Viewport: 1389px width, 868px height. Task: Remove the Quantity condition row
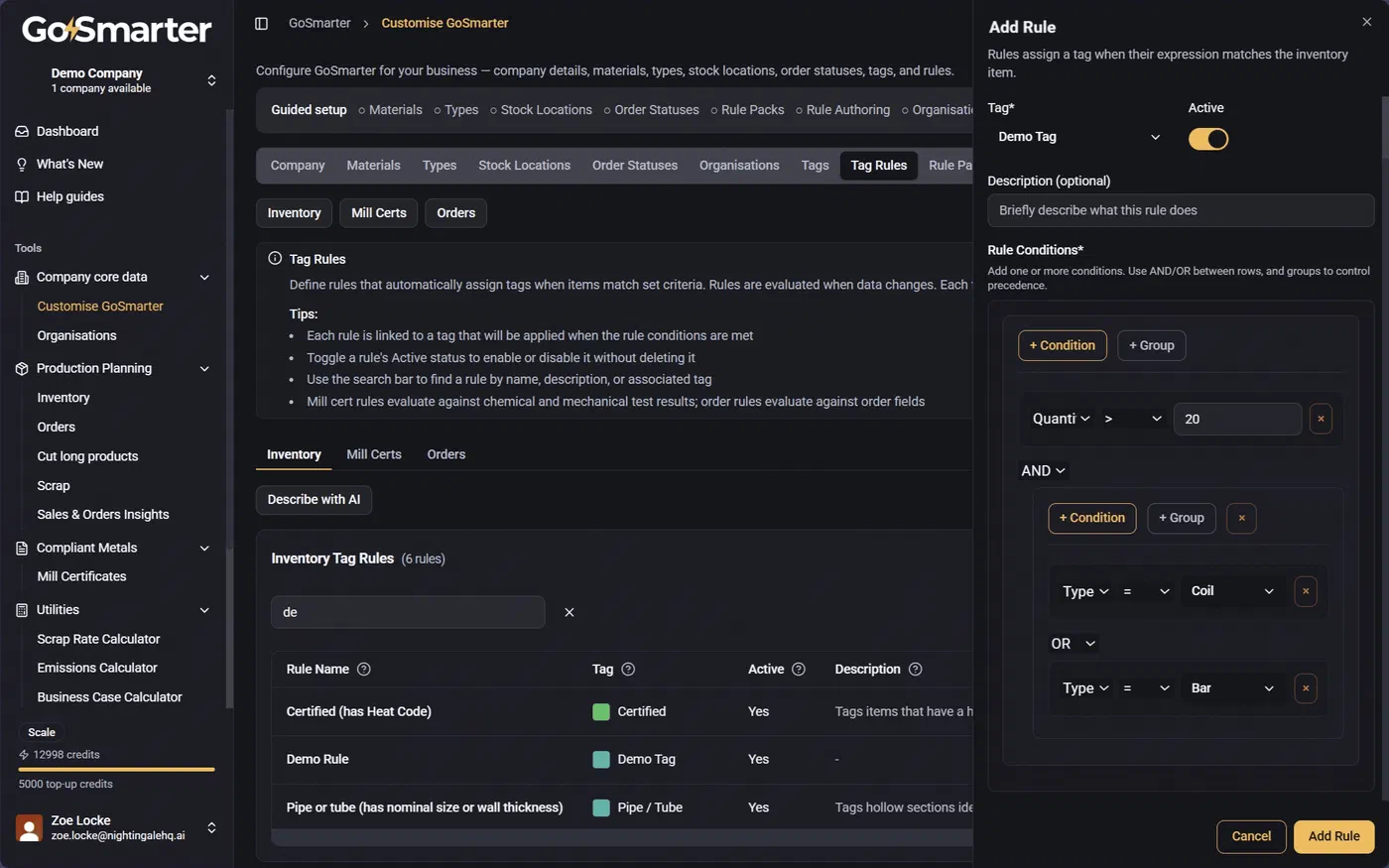(1321, 419)
